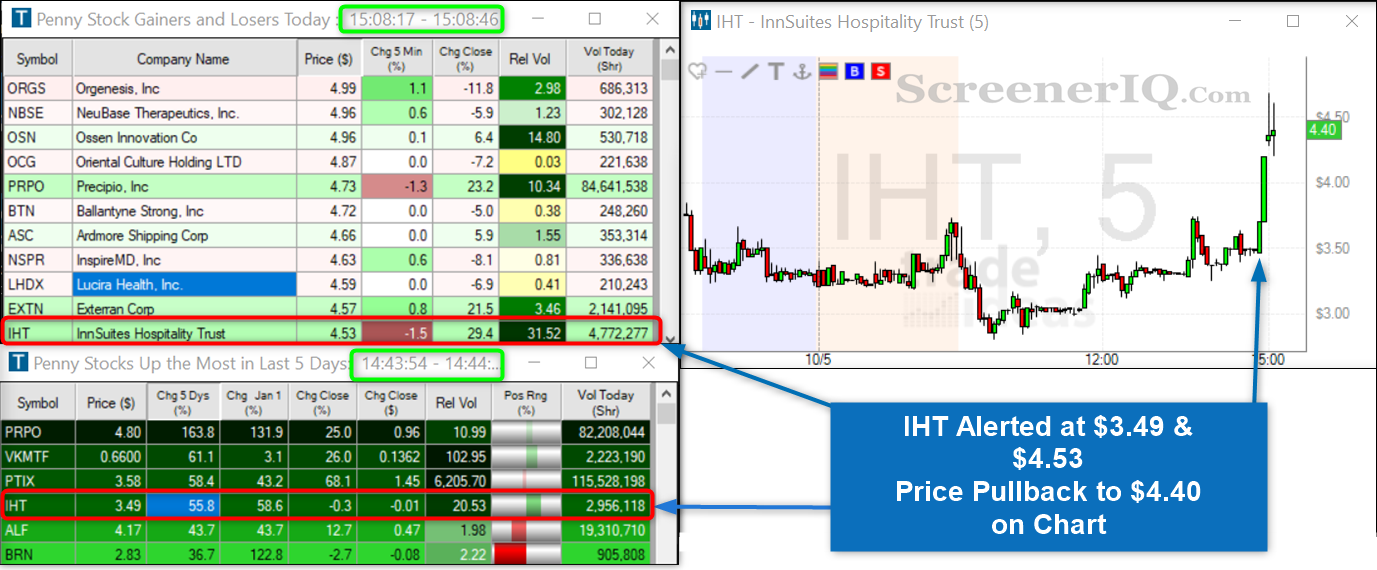
Task: Click PRPO 163.8 five-day change cell
Action: [183, 432]
